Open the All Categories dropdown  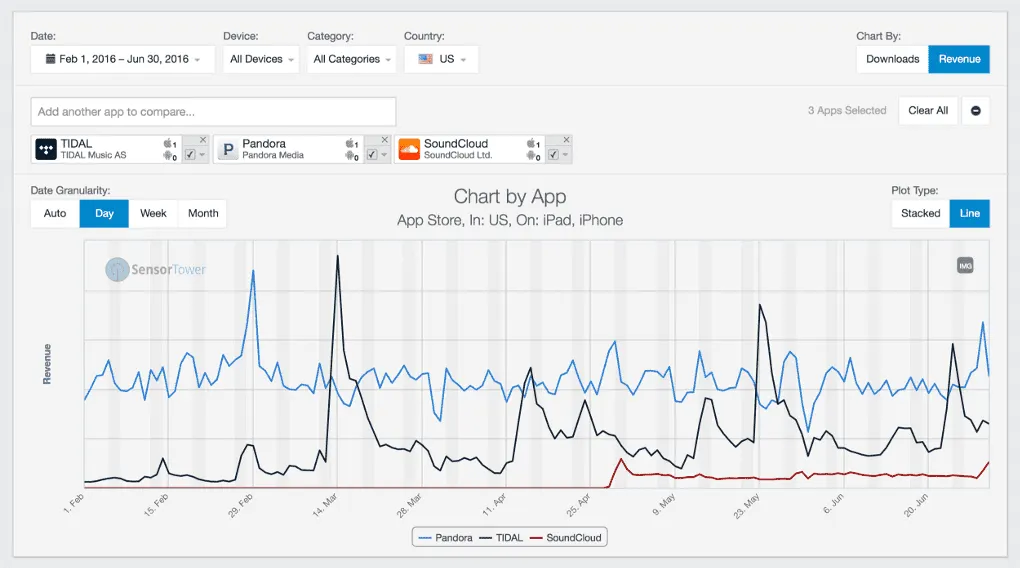[x=351, y=59]
